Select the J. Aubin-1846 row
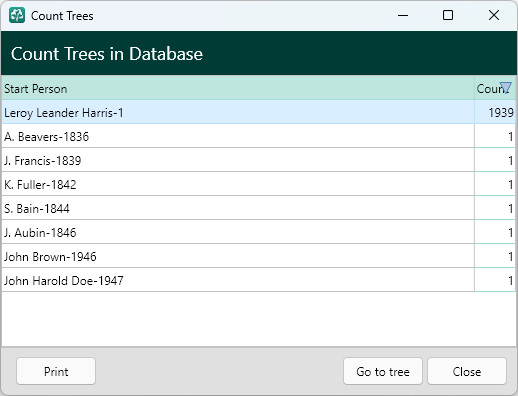Image resolution: width=518 pixels, height=396 pixels. point(259,232)
